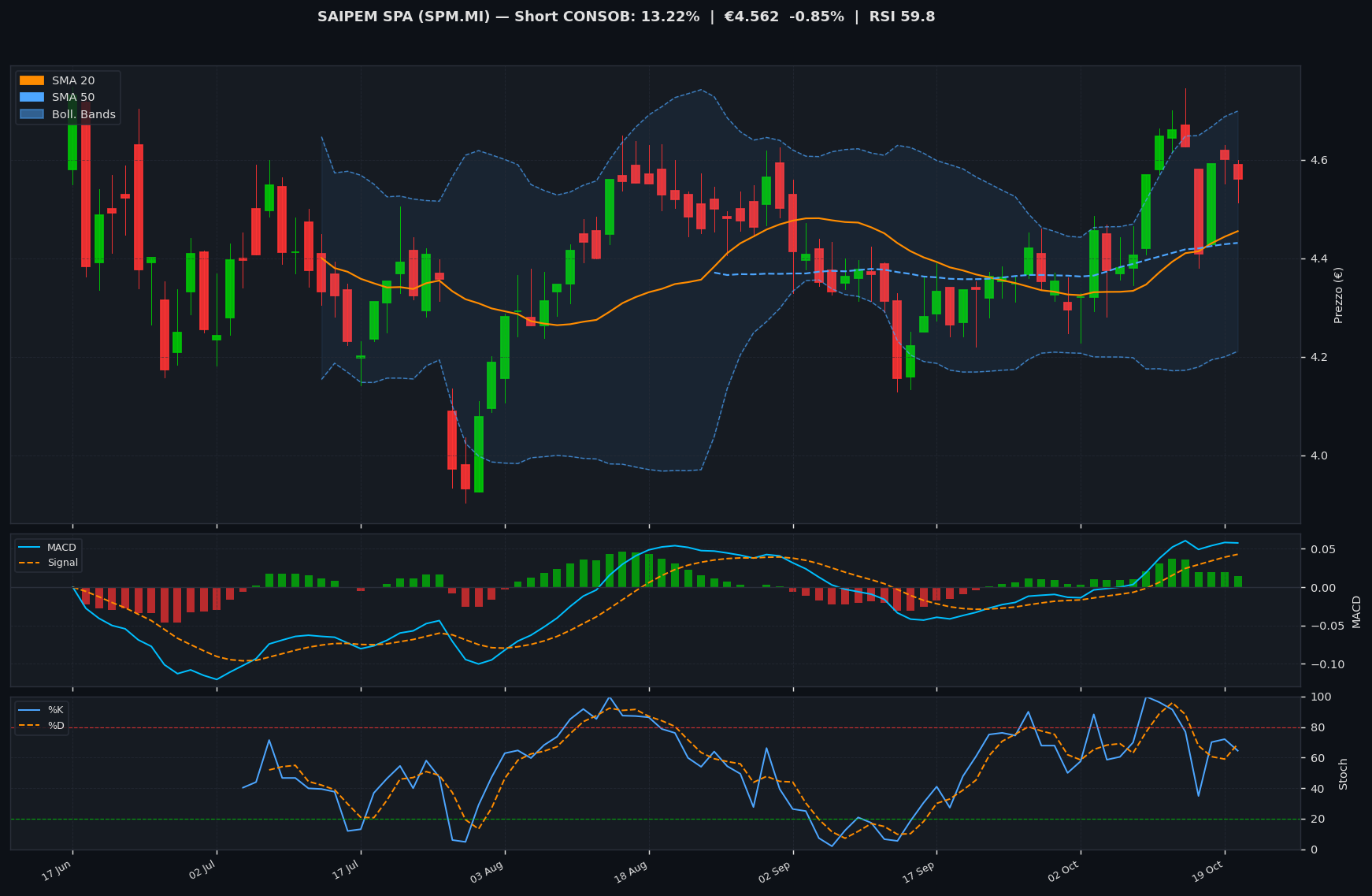Select the "Boll. Bands" legend label

tap(83, 114)
